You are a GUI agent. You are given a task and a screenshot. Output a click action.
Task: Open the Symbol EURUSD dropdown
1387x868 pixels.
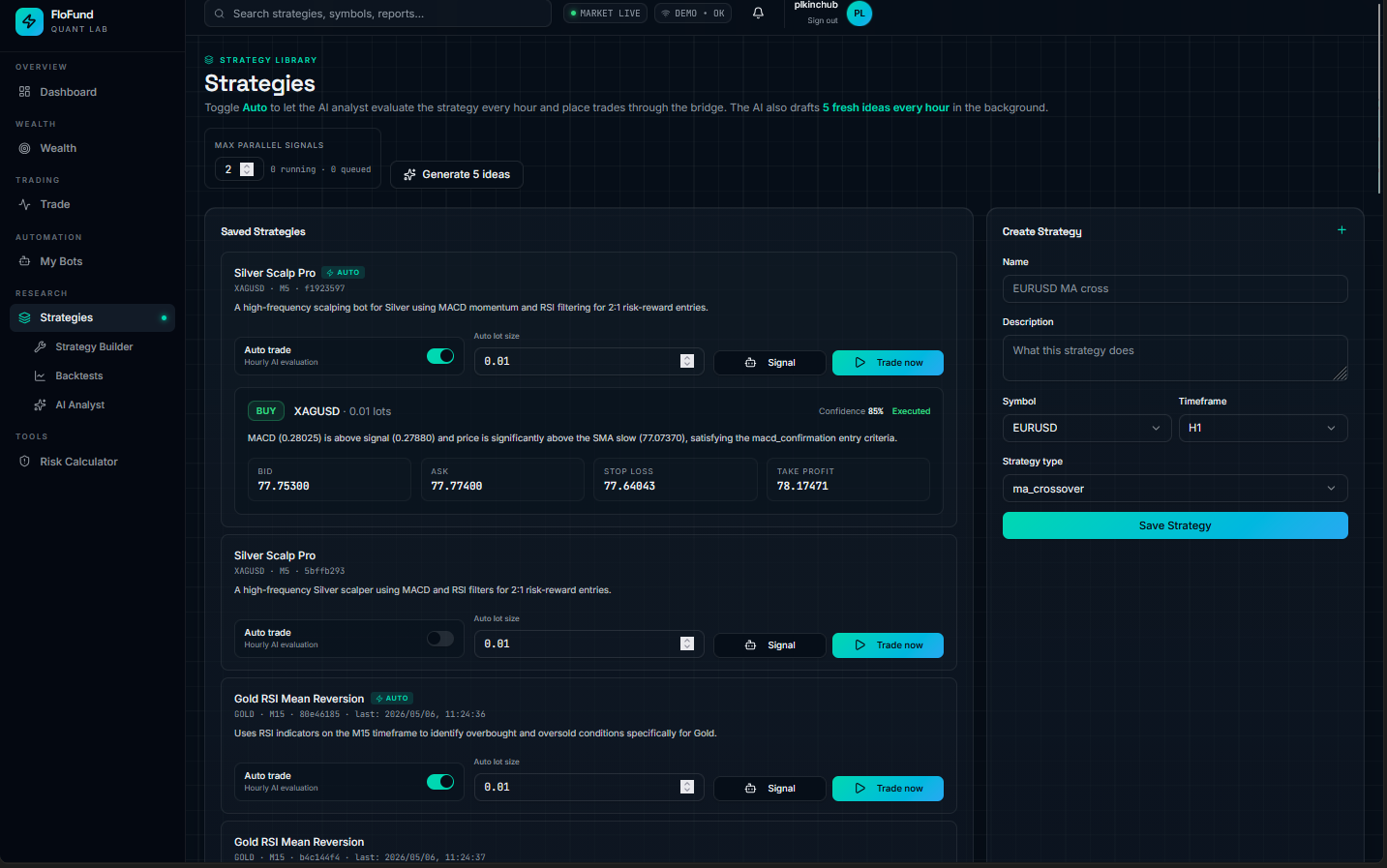[1087, 428]
